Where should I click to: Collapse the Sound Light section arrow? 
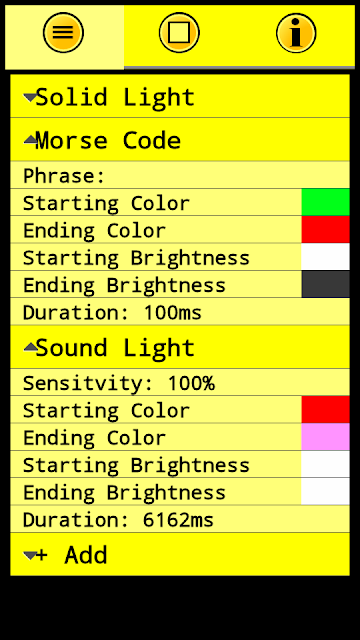(x=30, y=347)
